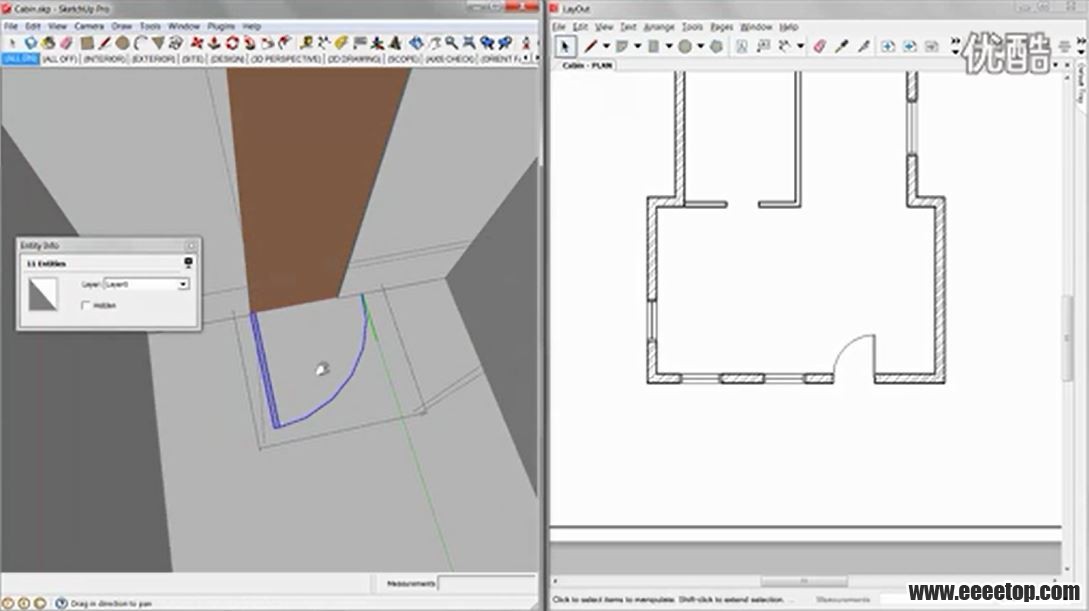
Task: Open the Camera menu in SketchUp
Action: (89, 26)
